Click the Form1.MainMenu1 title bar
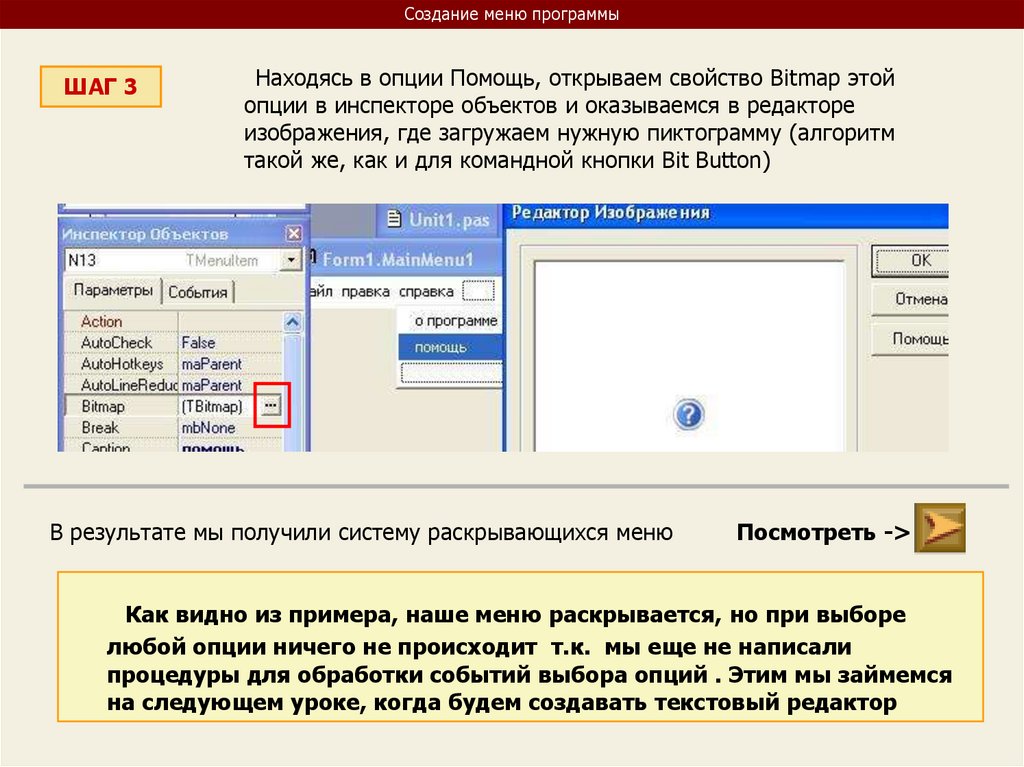Screen dimensions: 1024x767 click(x=406, y=259)
